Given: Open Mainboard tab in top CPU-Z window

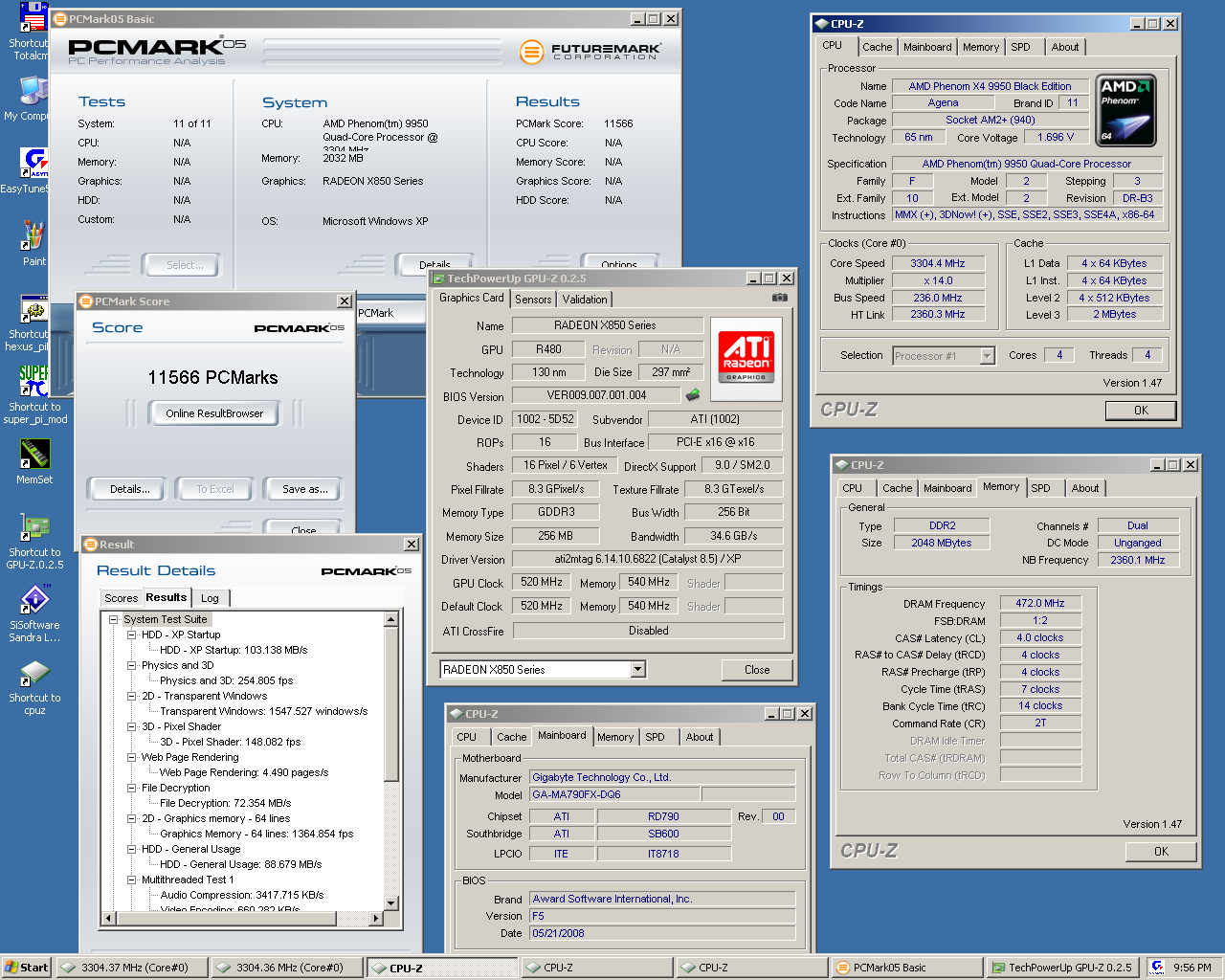Looking at the screenshot, I should (927, 47).
